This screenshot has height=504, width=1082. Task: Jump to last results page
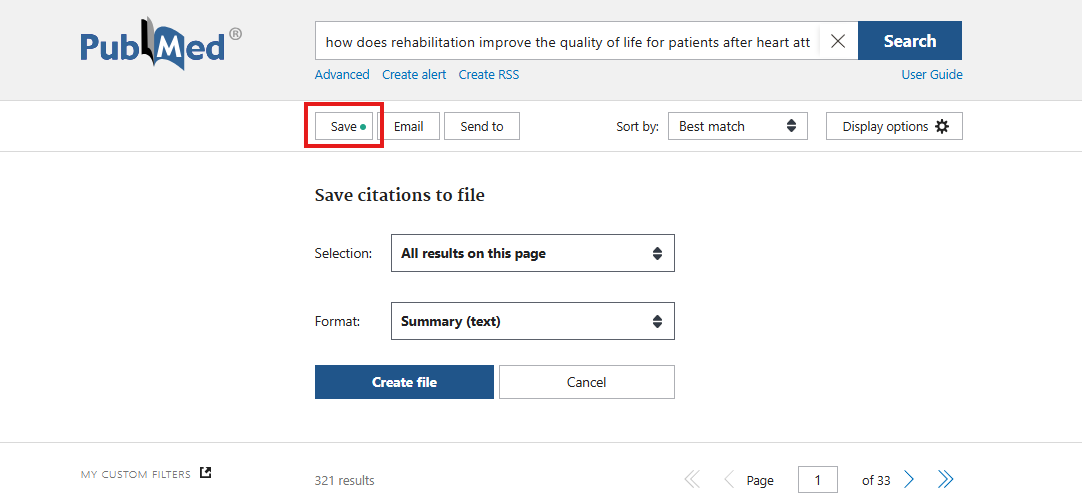[x=945, y=480]
